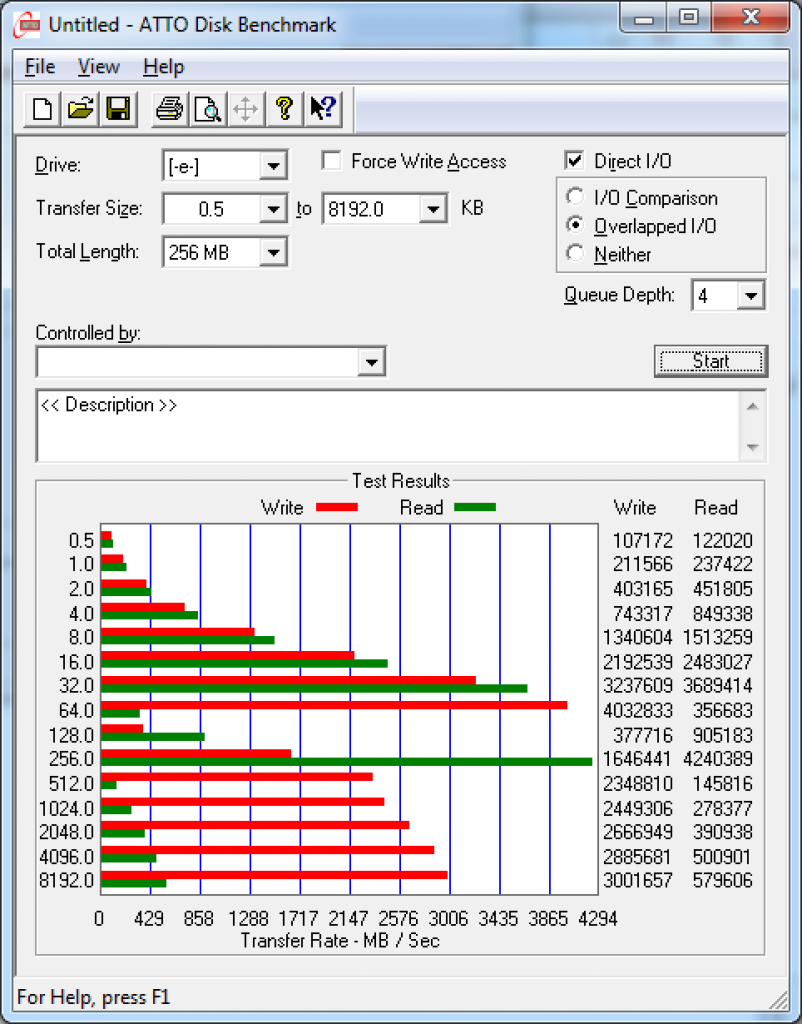Click inside the Description text box

pyautogui.click(x=389, y=426)
